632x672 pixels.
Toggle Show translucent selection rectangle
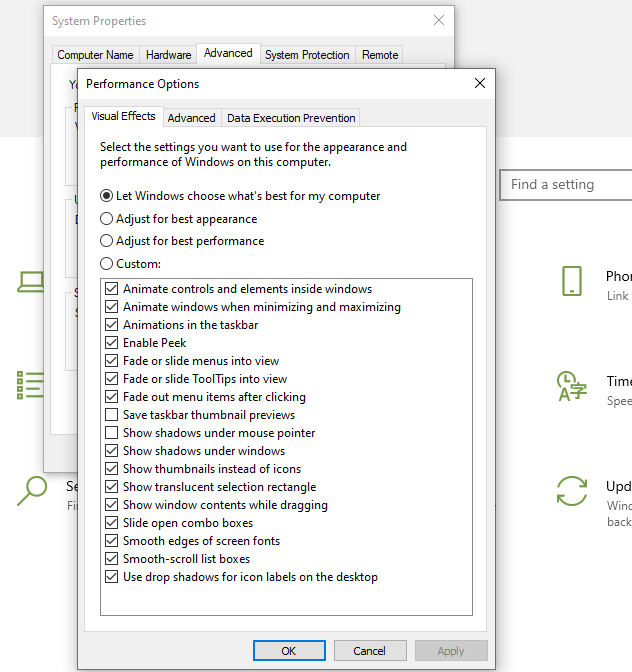pos(111,487)
